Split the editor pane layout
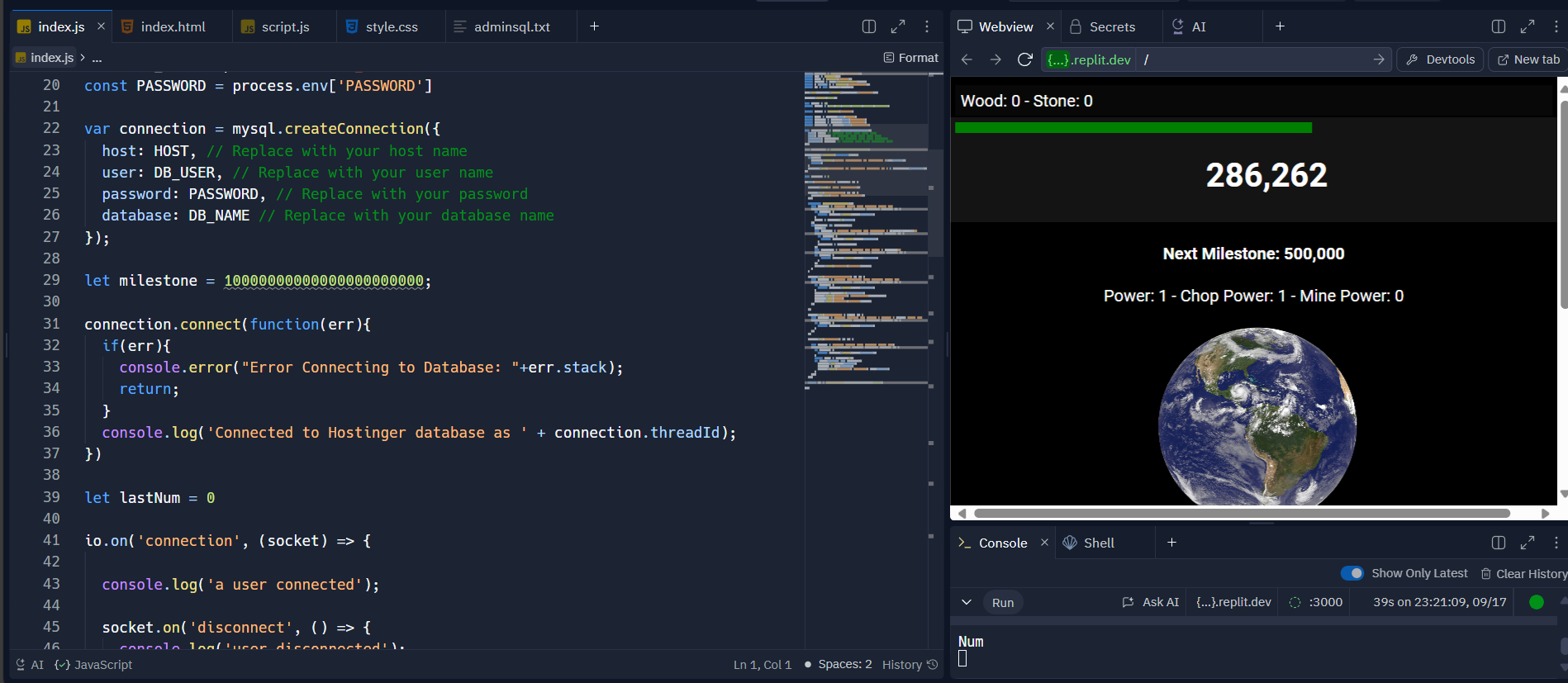The width and height of the screenshot is (1568, 683). click(868, 26)
